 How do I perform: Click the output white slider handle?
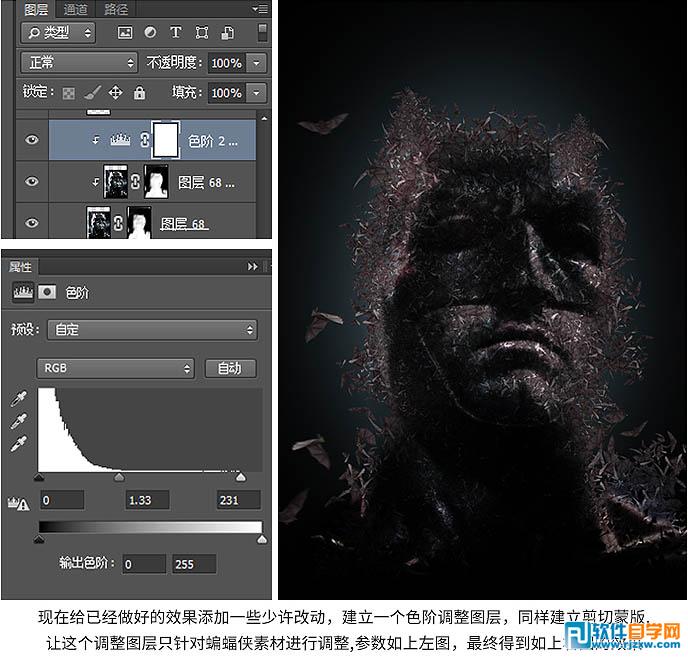tap(262, 540)
